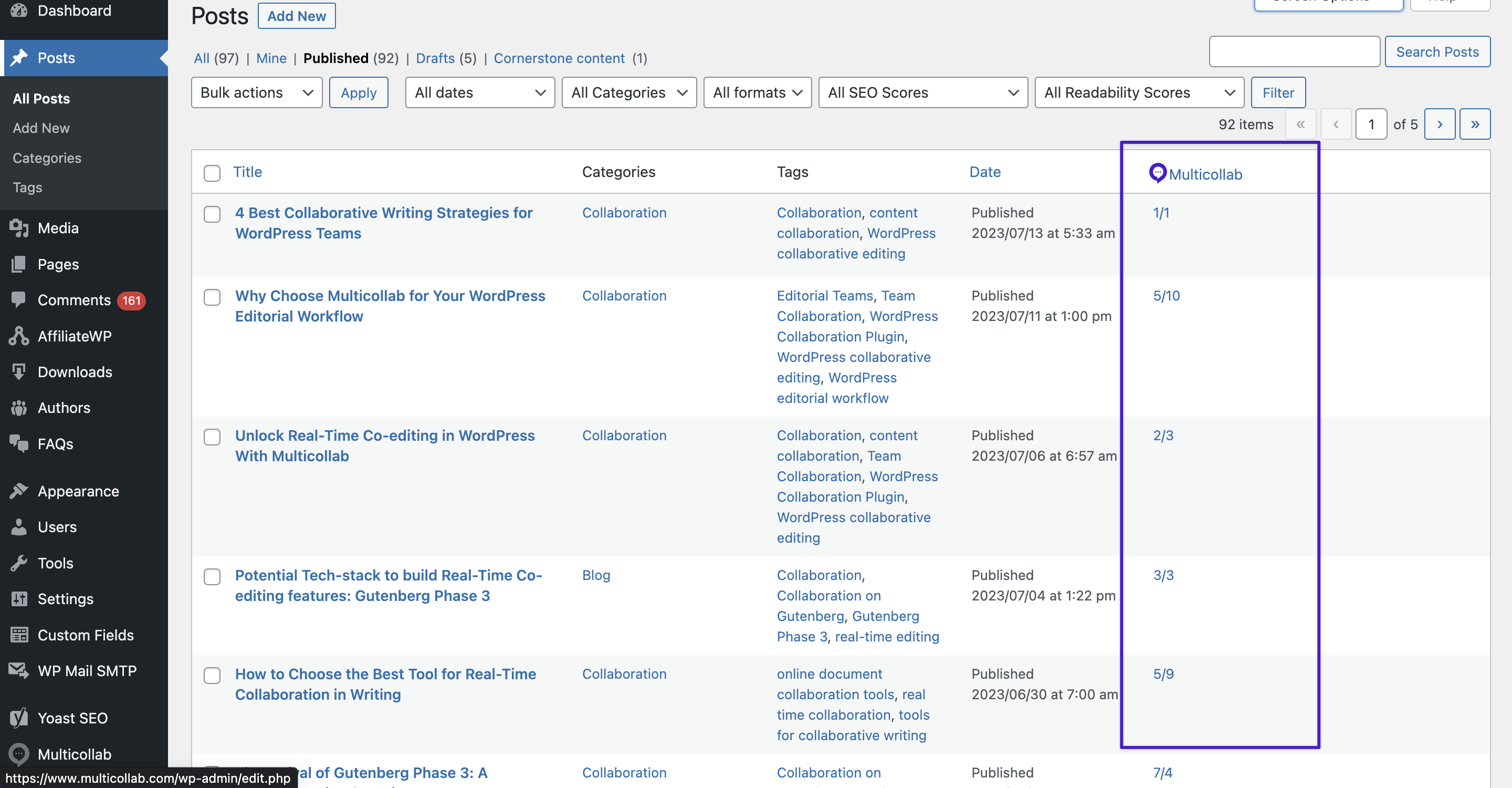This screenshot has width=1512, height=788.
Task: Open the WP Mail SMTP envelope icon
Action: click(19, 670)
